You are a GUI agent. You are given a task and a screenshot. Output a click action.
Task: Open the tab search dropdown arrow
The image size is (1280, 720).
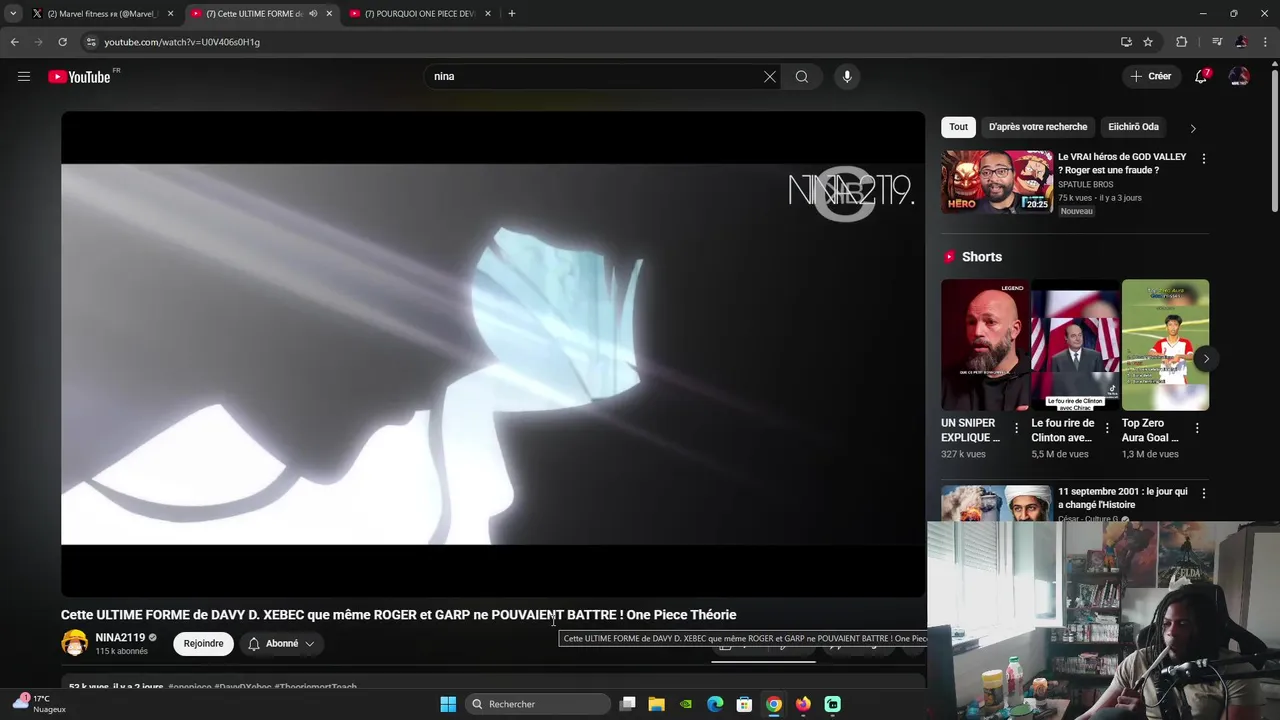click(13, 14)
